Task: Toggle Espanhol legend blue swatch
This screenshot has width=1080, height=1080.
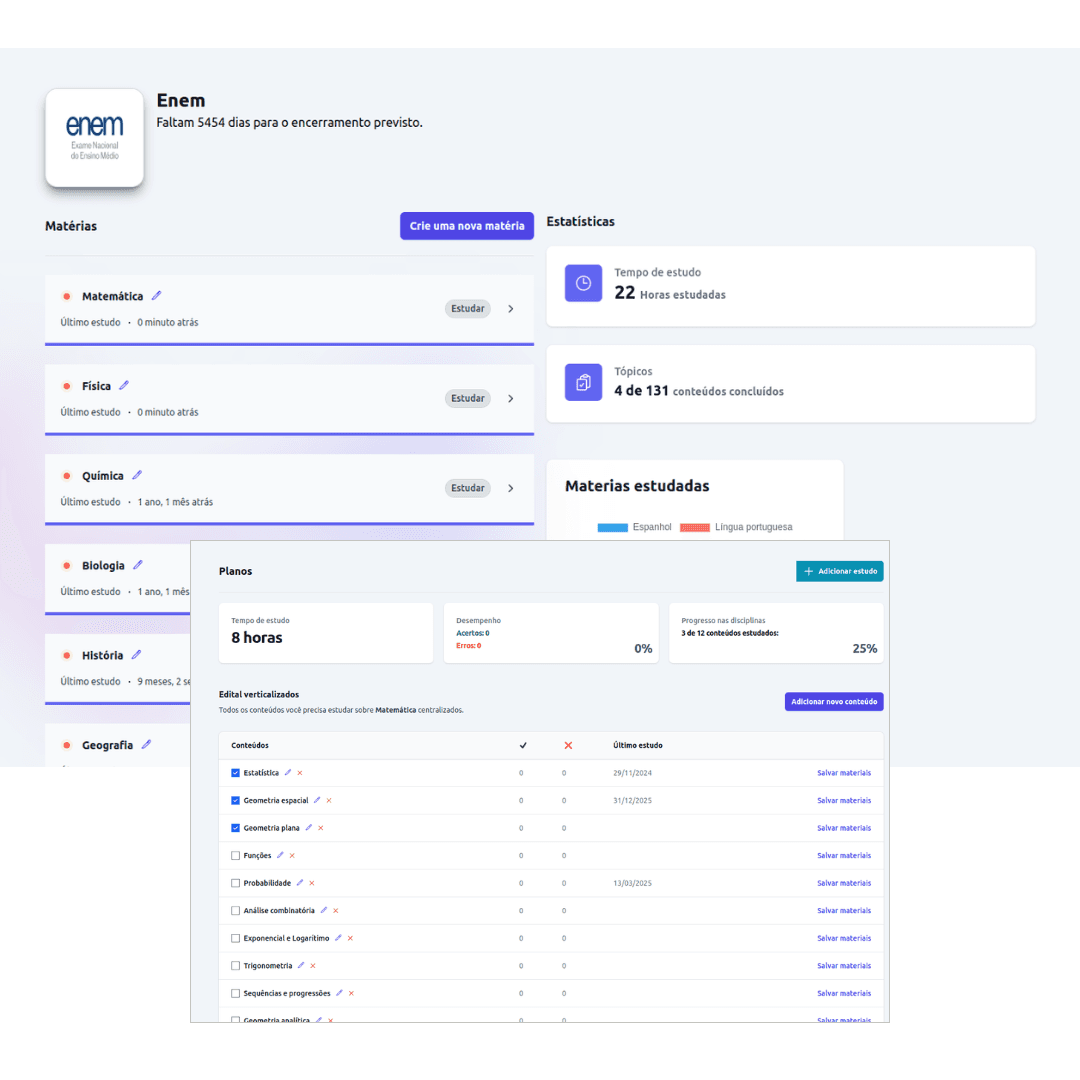Action: point(612,528)
